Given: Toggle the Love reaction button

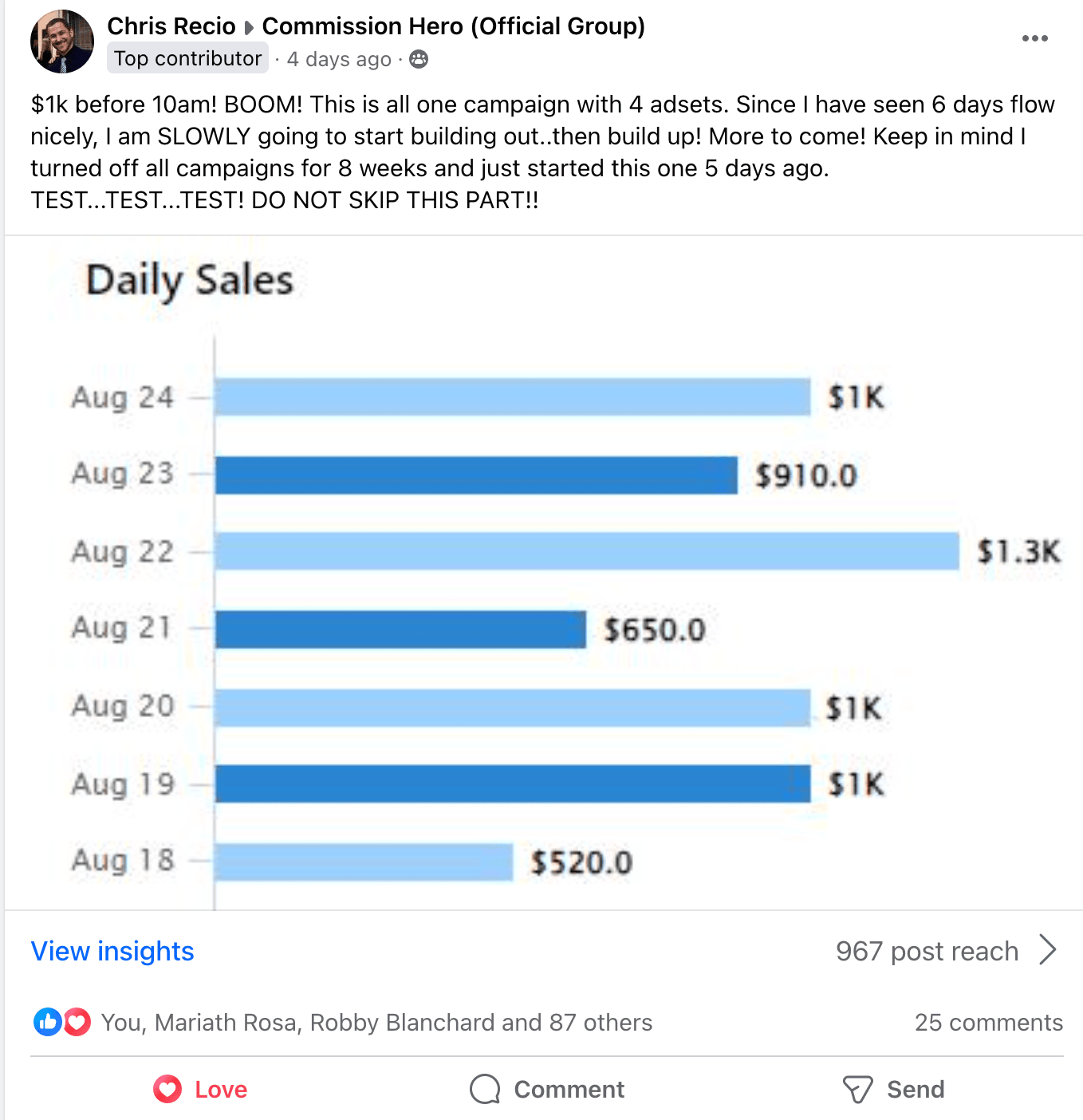Looking at the screenshot, I should click(201, 1089).
